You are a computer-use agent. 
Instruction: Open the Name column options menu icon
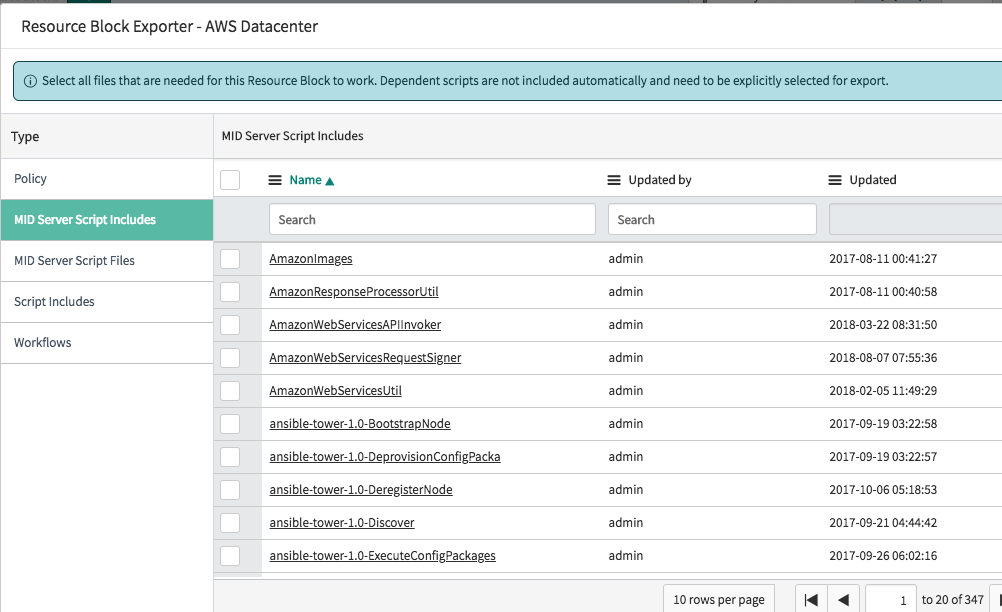point(275,180)
